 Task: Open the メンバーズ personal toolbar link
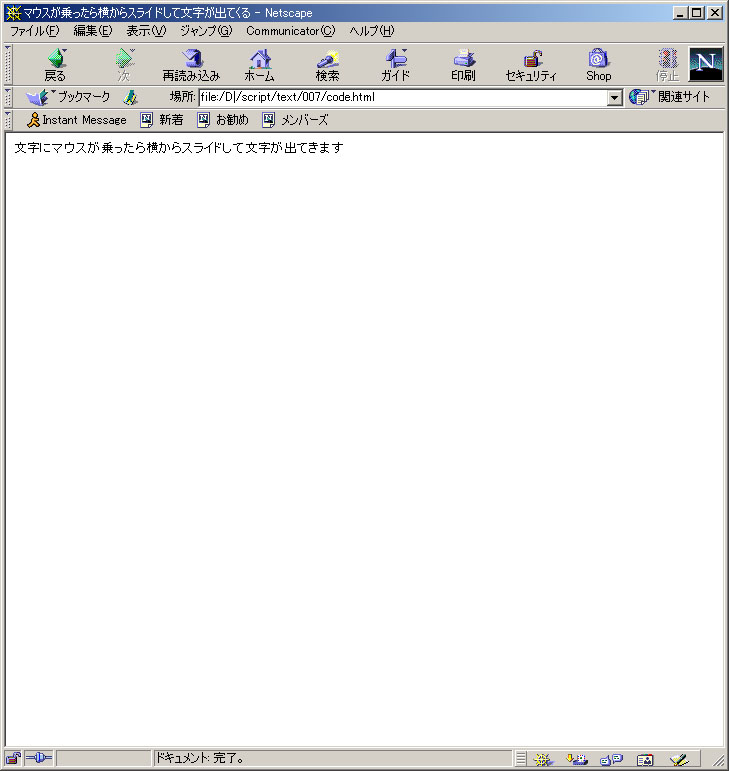(295, 120)
